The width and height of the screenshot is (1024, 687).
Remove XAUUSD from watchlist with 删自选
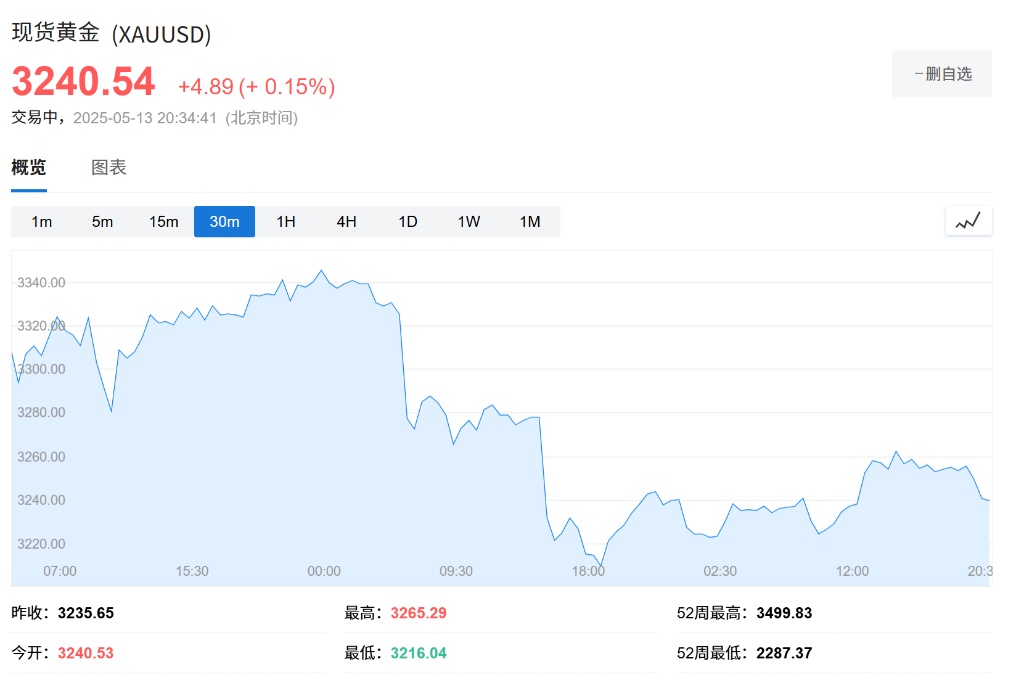point(942,74)
